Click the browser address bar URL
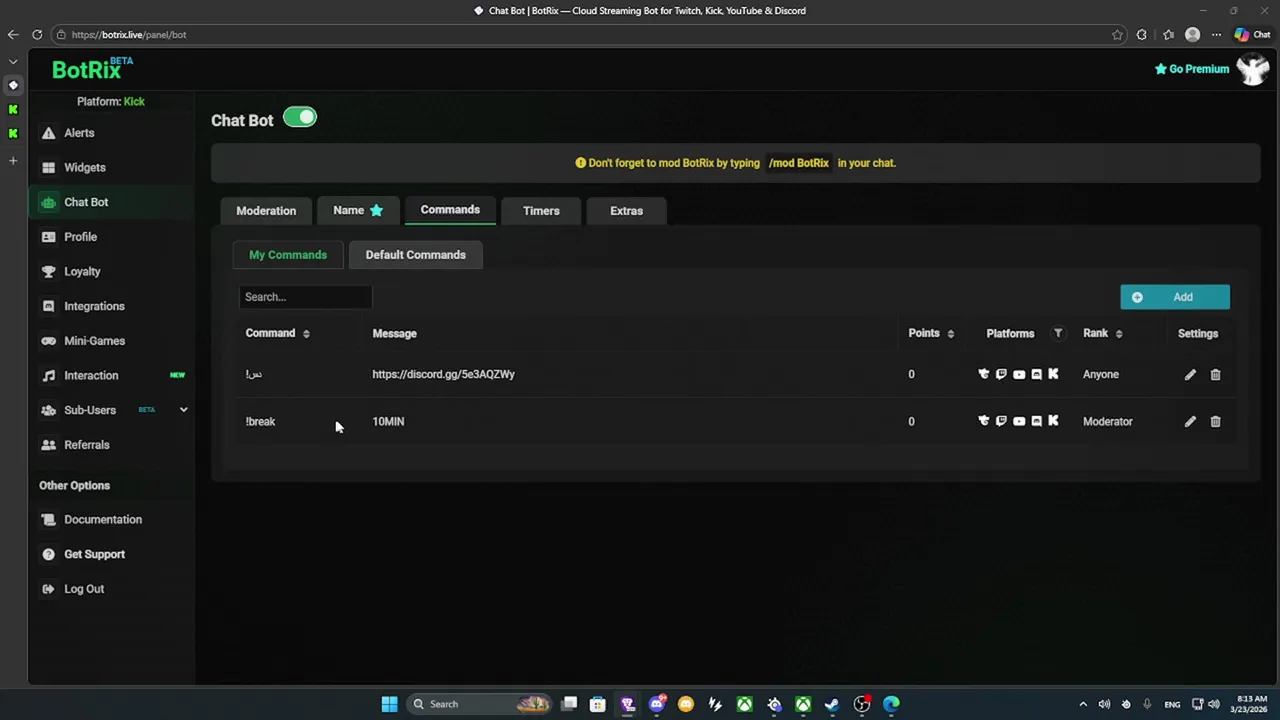The width and height of the screenshot is (1280, 720). point(129,34)
